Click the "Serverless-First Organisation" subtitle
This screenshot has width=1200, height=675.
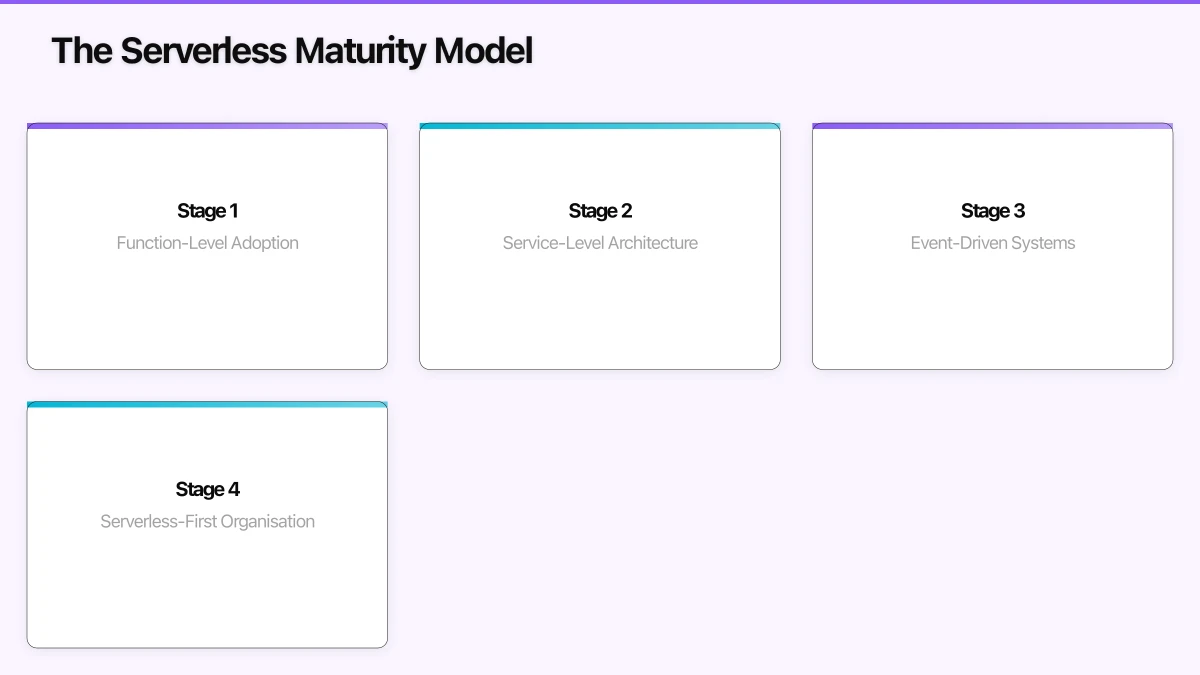(x=207, y=521)
